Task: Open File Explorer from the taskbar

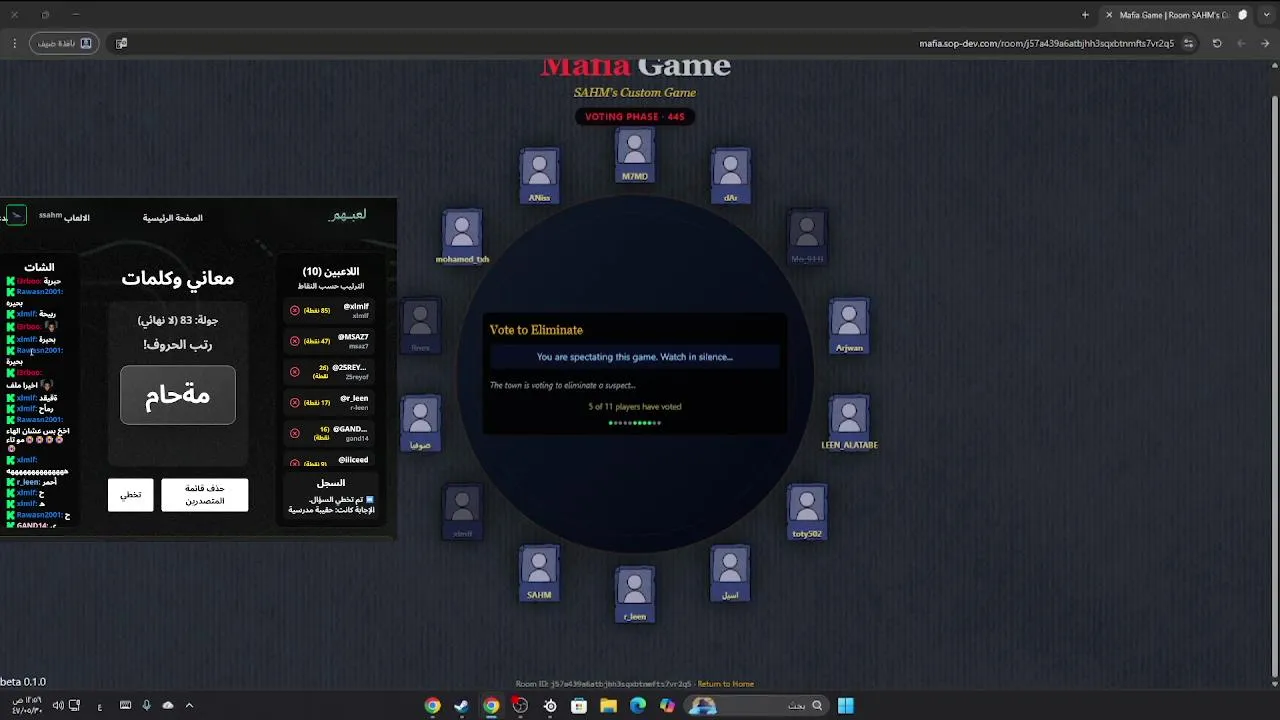Action: click(x=608, y=705)
